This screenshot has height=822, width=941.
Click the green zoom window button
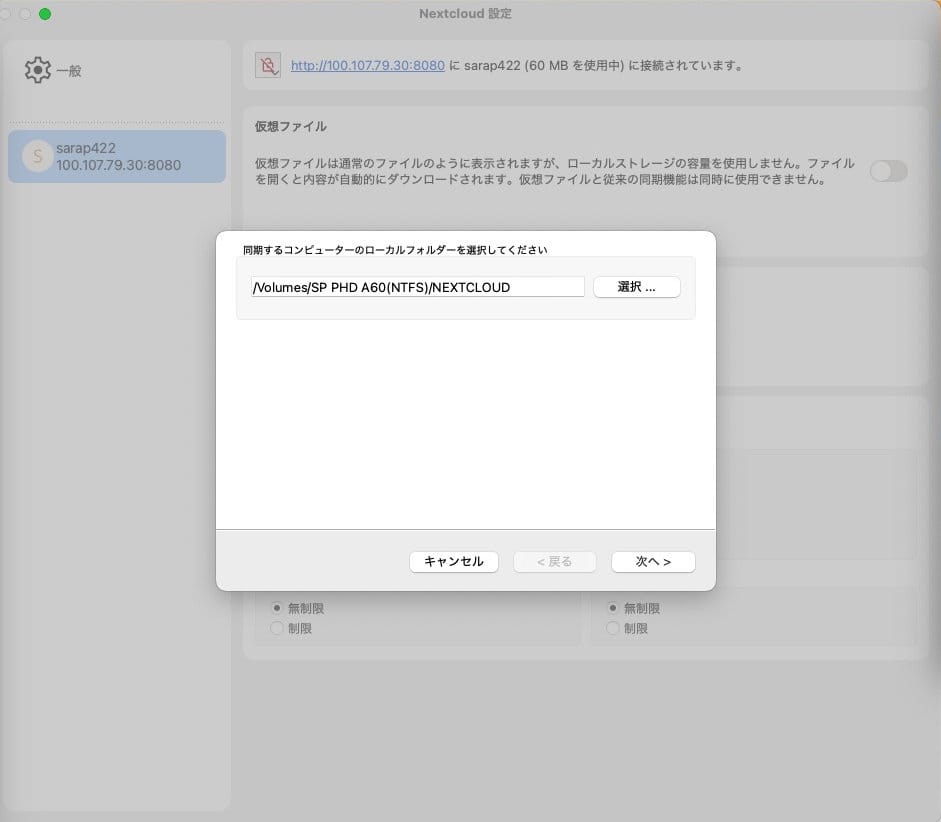pos(45,14)
